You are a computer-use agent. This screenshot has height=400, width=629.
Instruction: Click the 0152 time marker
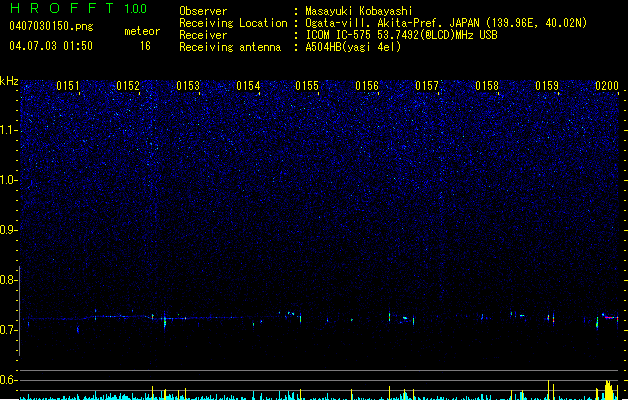tap(128, 86)
